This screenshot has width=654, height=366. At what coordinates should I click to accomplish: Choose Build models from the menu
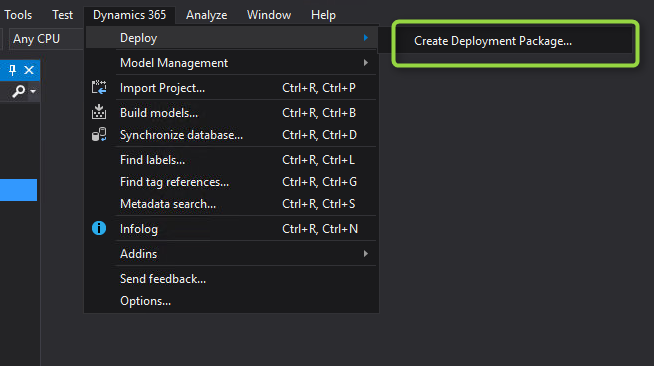[x=231, y=113]
